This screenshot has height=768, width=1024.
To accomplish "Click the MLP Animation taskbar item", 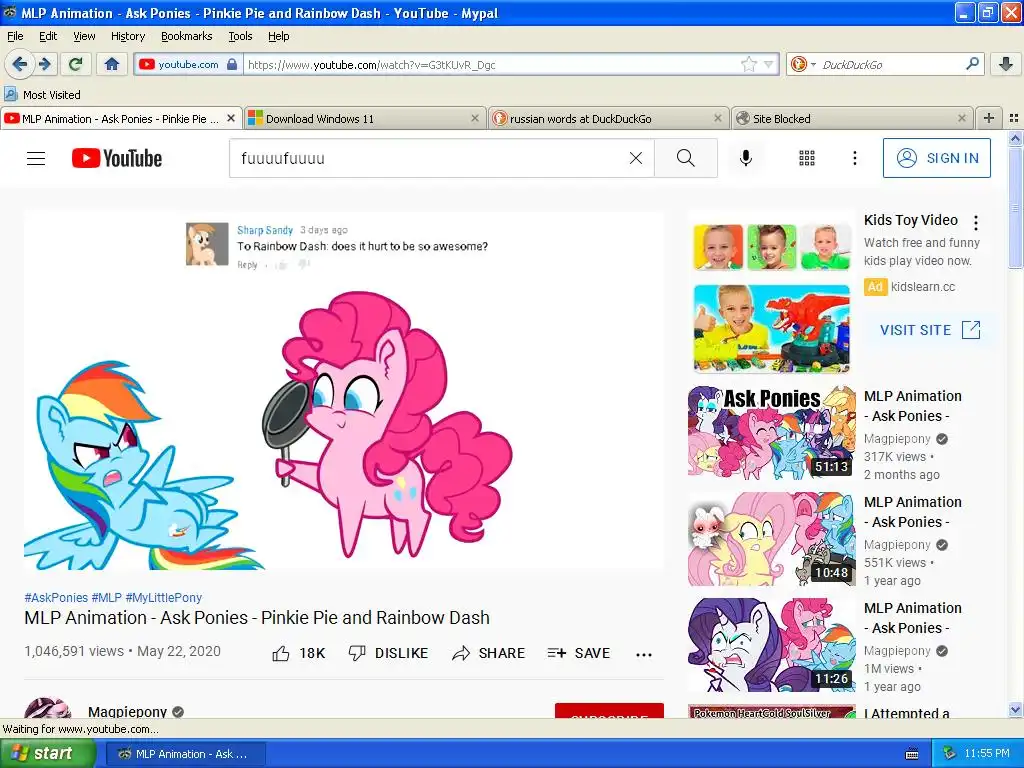I will click(x=186, y=754).
